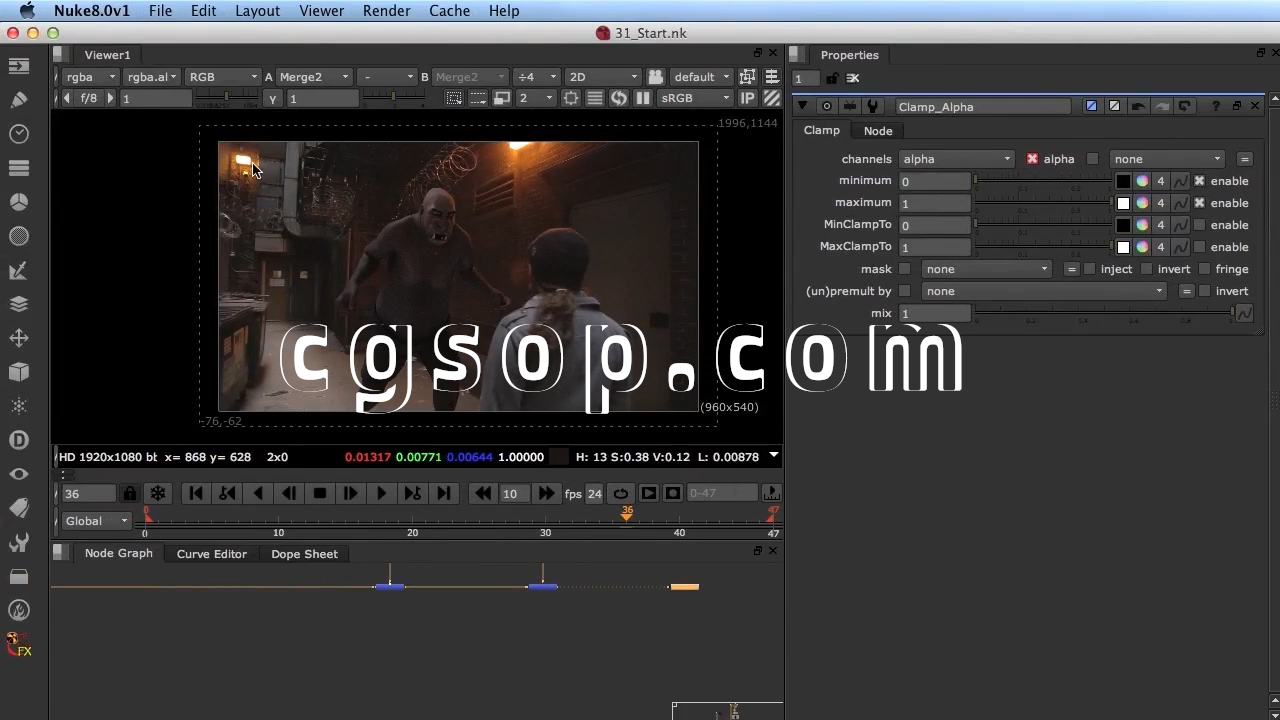Switch to the Curve Editor tab

(x=211, y=554)
